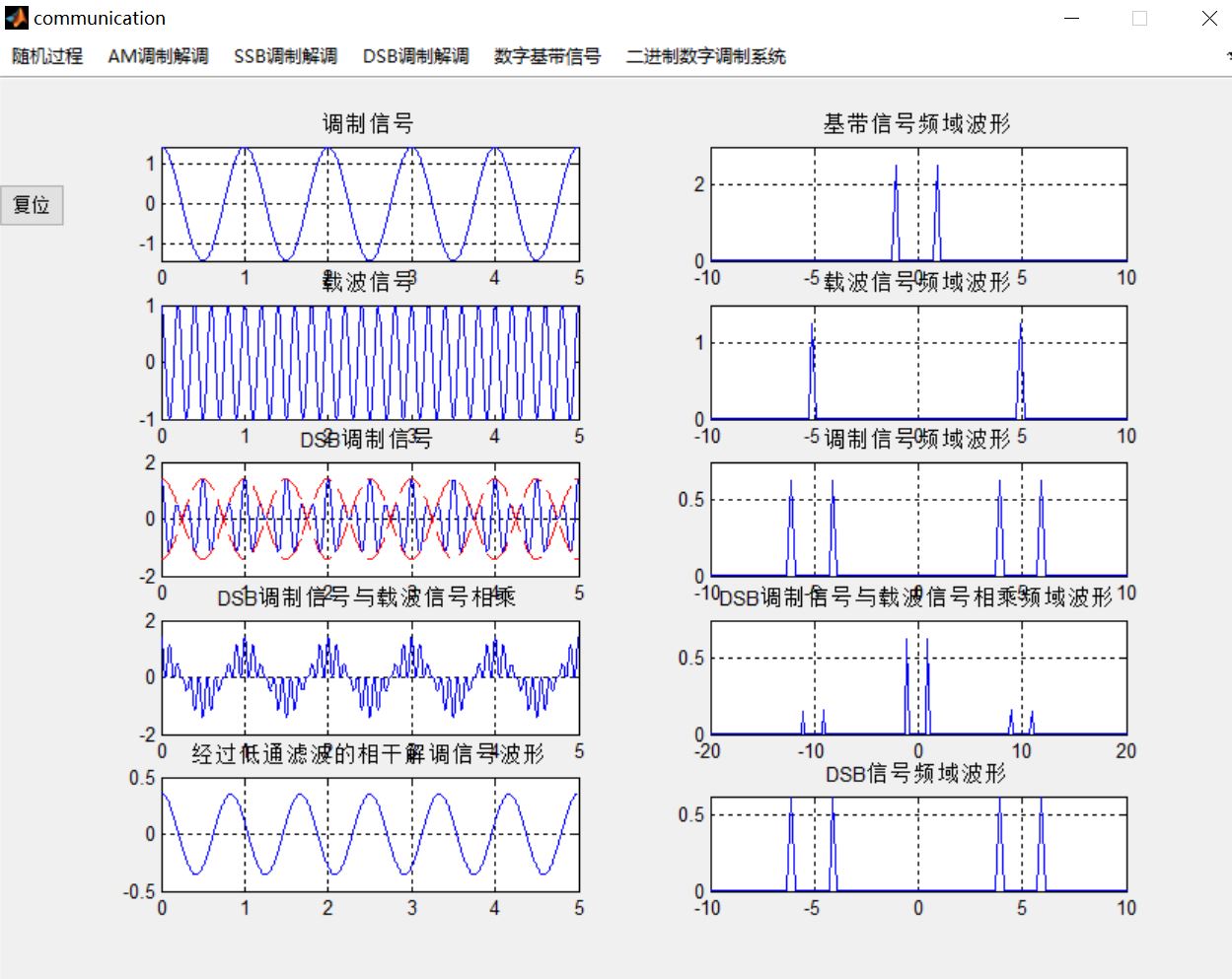Click the communication window title text
This screenshot has height=979, width=1232.
pyautogui.click(x=100, y=18)
